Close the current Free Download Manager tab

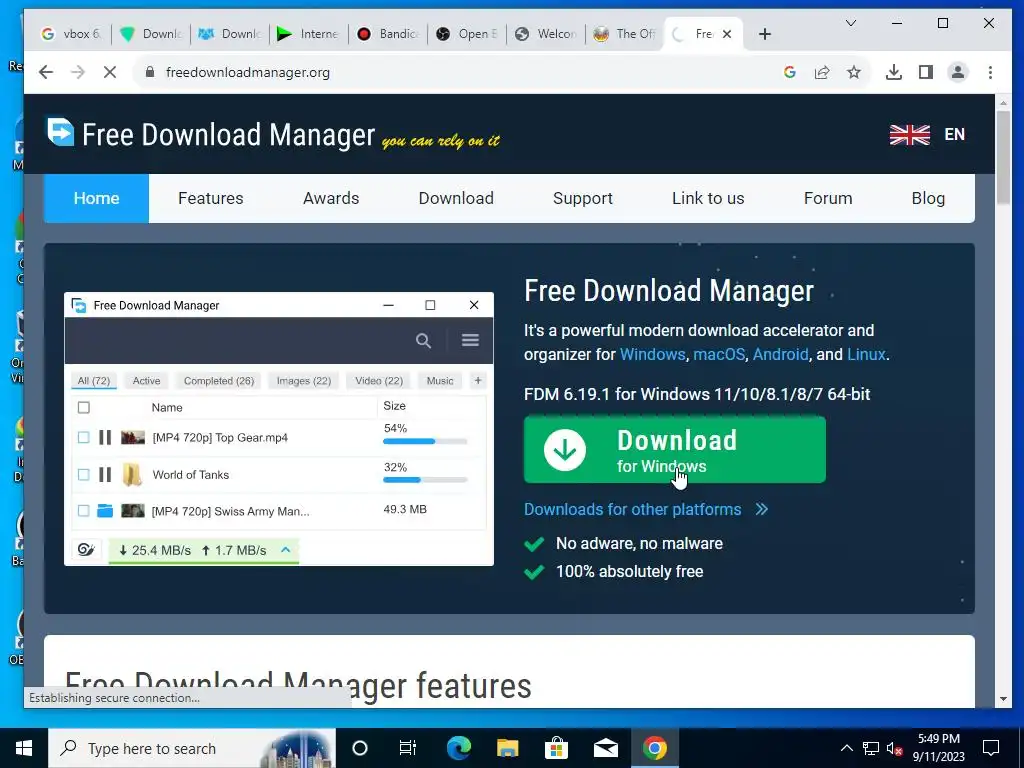tap(727, 34)
